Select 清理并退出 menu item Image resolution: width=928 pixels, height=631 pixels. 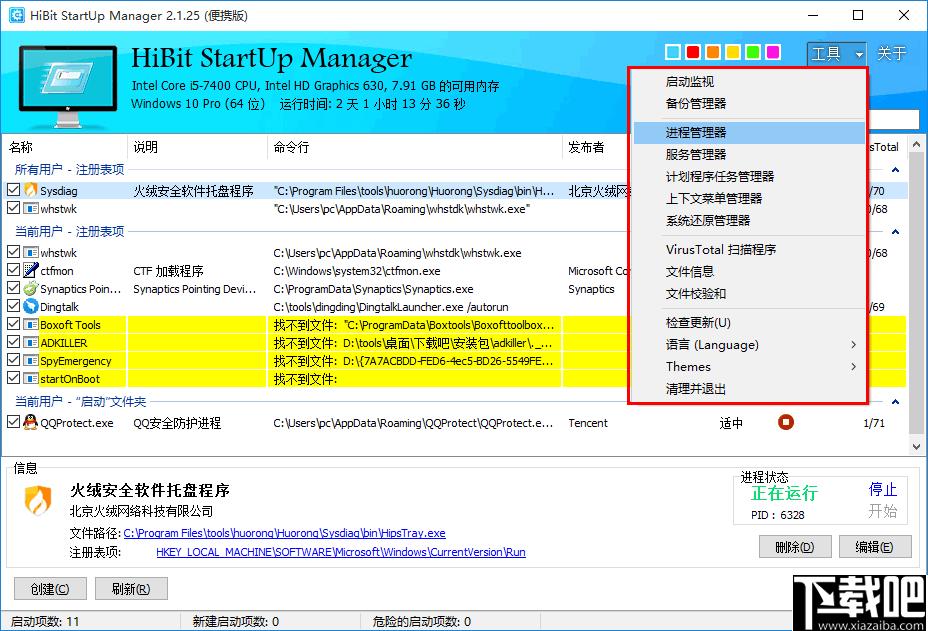tap(748, 389)
